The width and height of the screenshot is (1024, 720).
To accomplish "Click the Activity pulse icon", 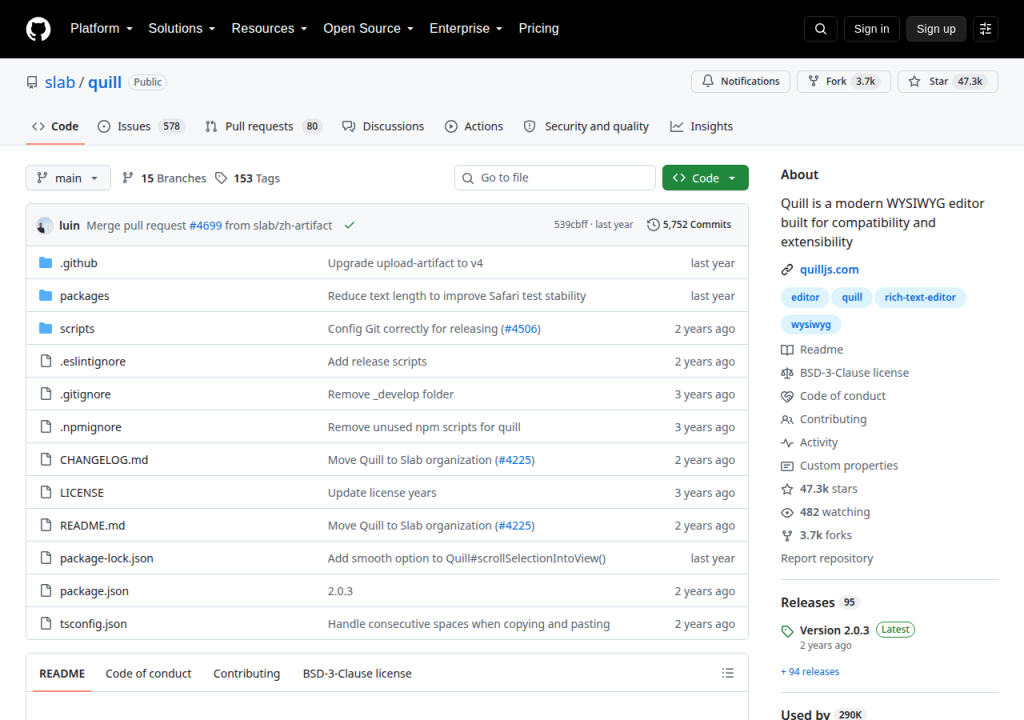I will pos(787,443).
